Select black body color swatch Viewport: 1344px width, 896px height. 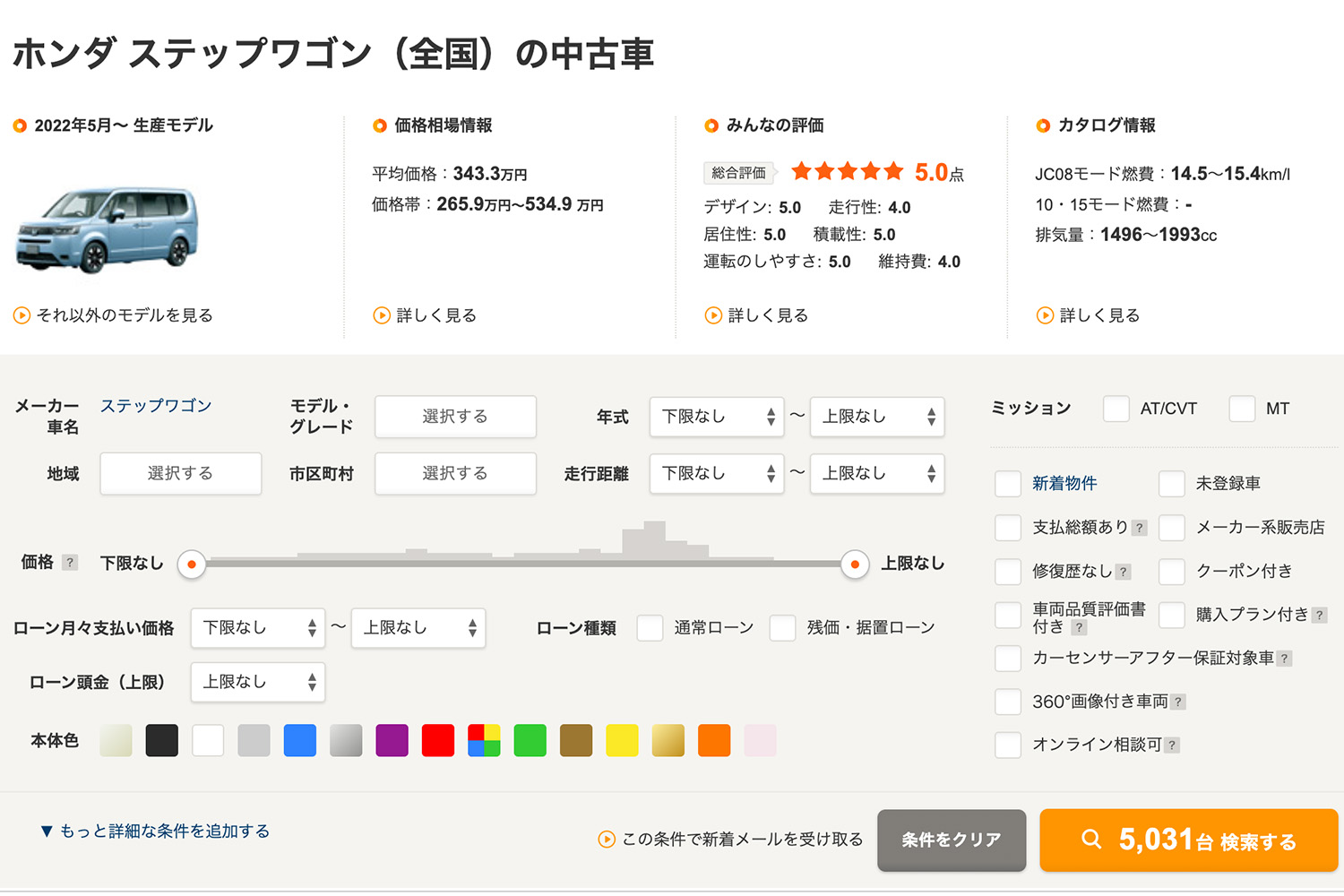point(162,741)
